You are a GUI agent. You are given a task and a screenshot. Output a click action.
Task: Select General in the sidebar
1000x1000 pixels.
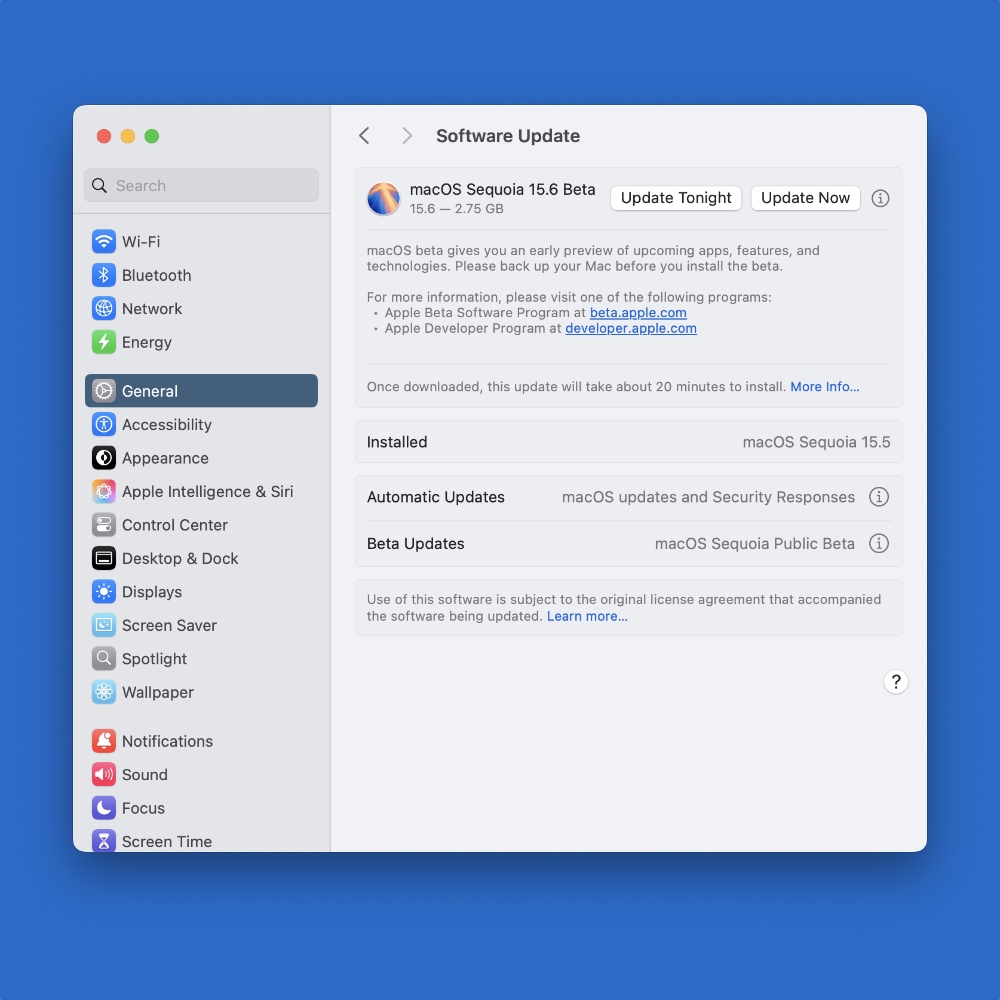click(201, 391)
